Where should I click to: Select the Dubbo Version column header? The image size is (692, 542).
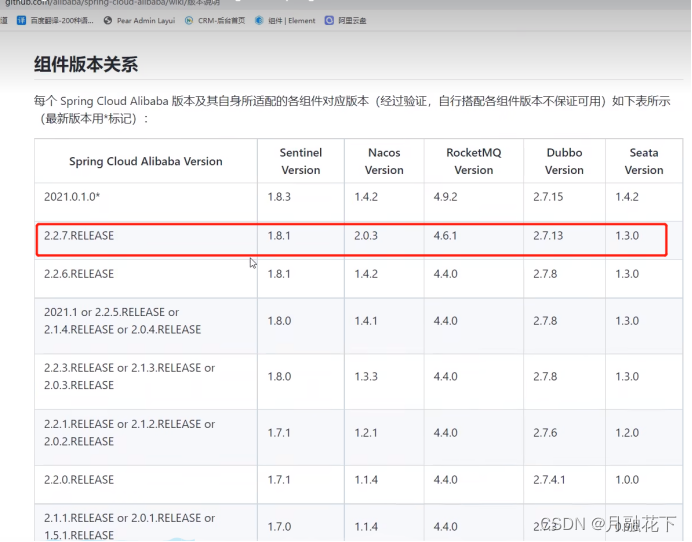coord(564,161)
